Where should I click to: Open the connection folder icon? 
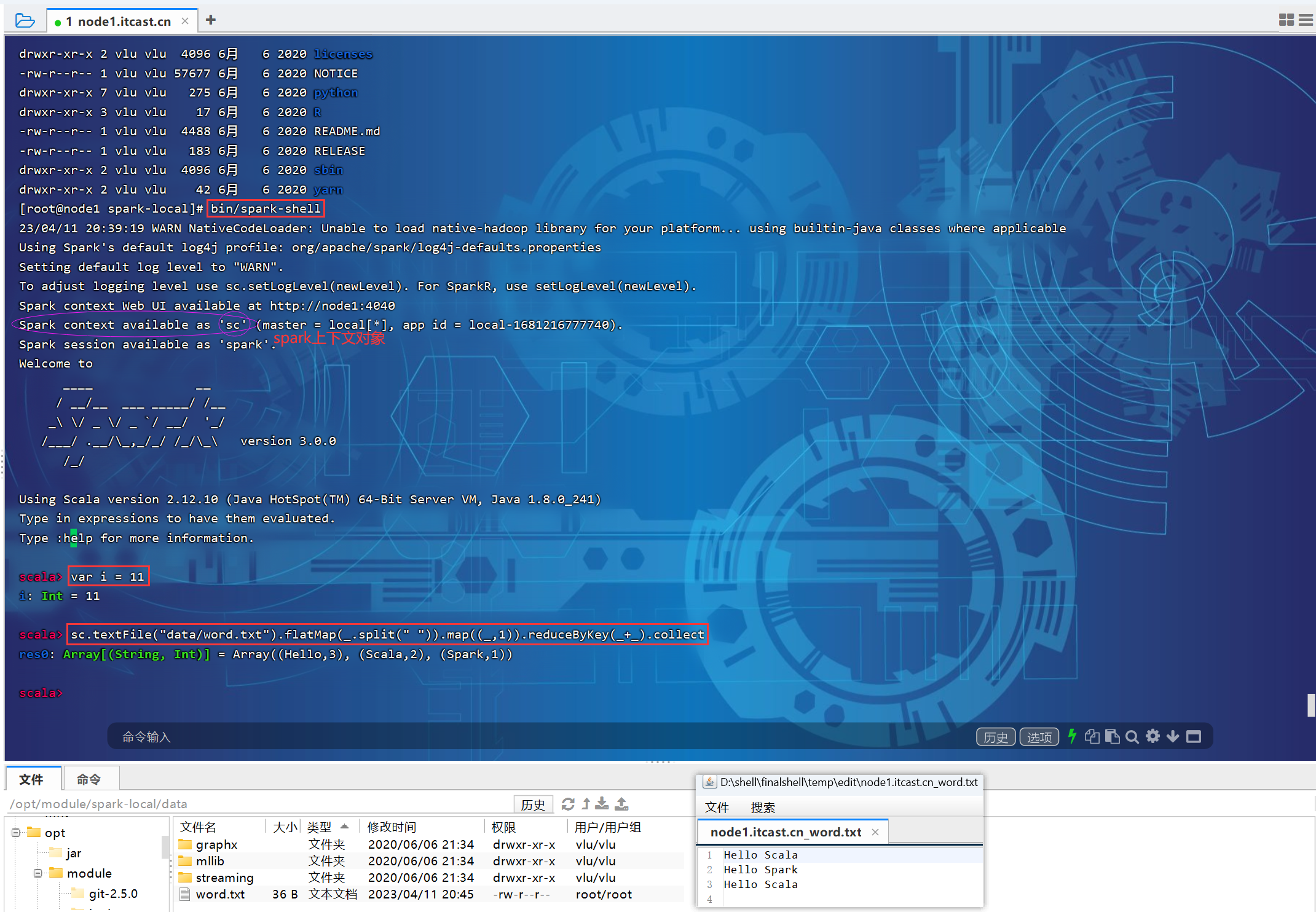[25, 20]
